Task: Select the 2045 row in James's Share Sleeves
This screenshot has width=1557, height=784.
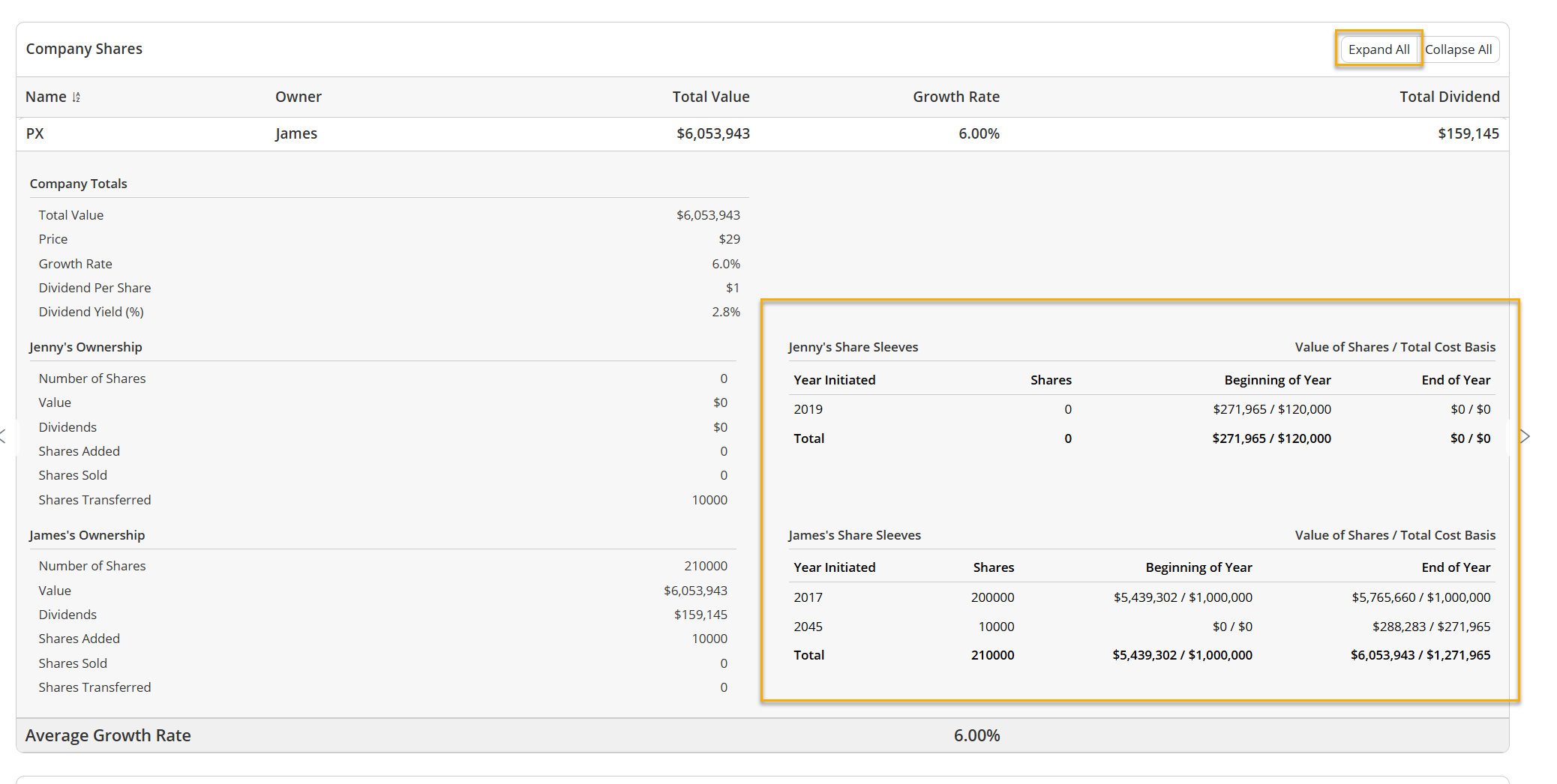Action: point(1141,627)
